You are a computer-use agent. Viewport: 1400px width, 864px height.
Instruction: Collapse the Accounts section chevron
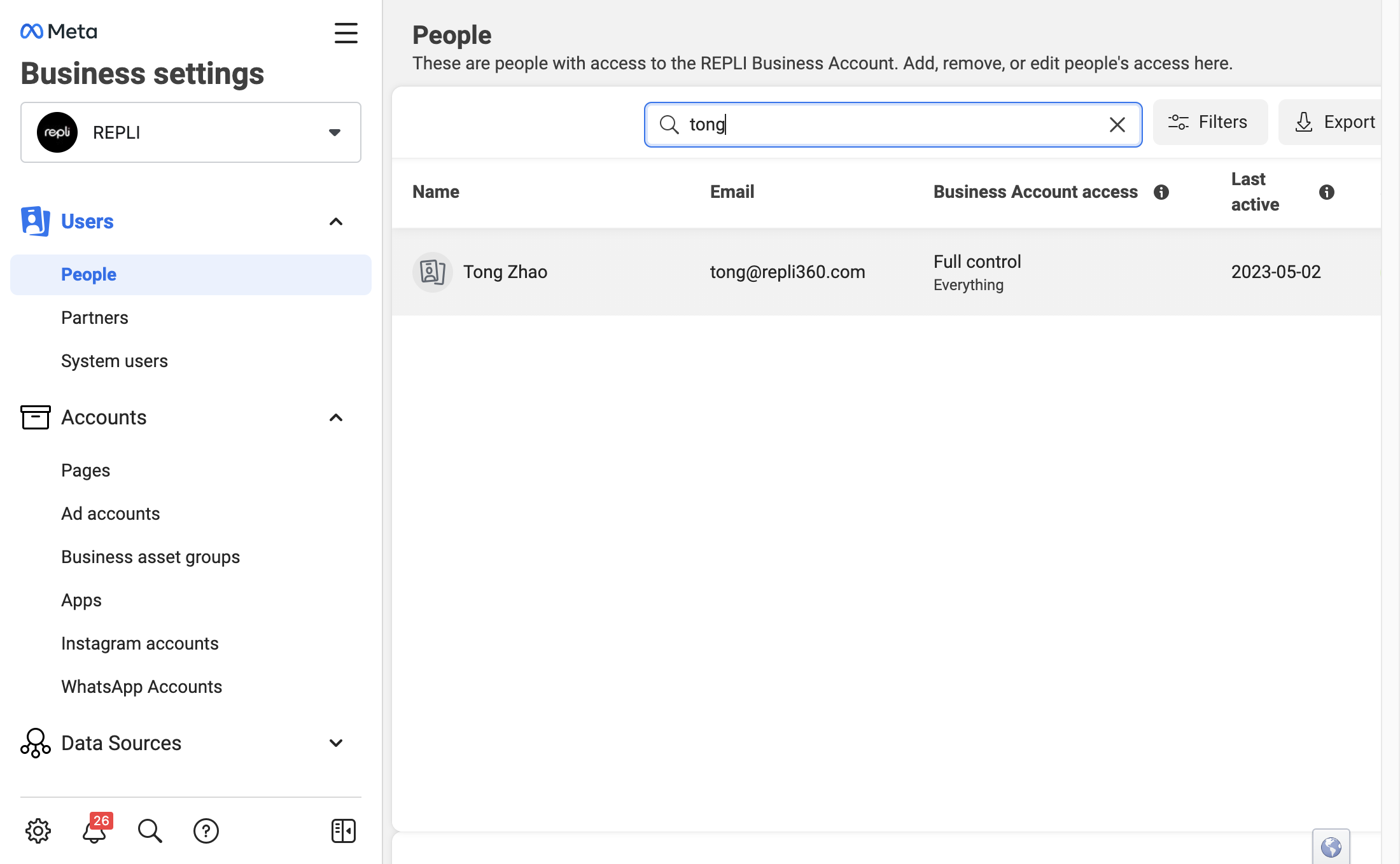tap(336, 417)
